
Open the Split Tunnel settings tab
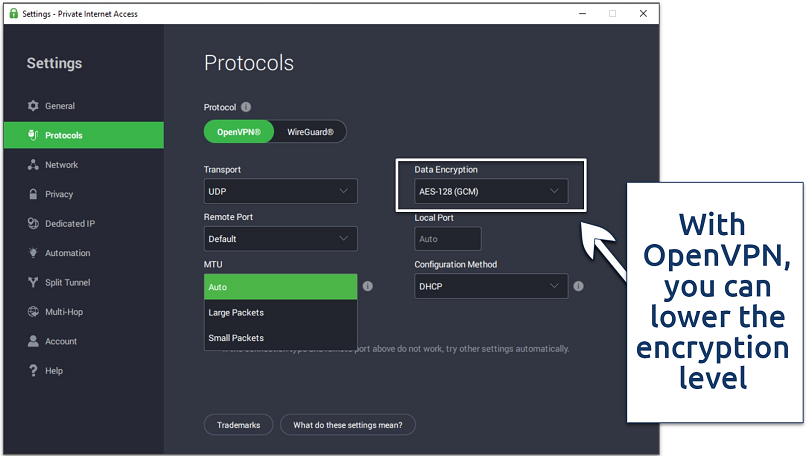[84, 282]
